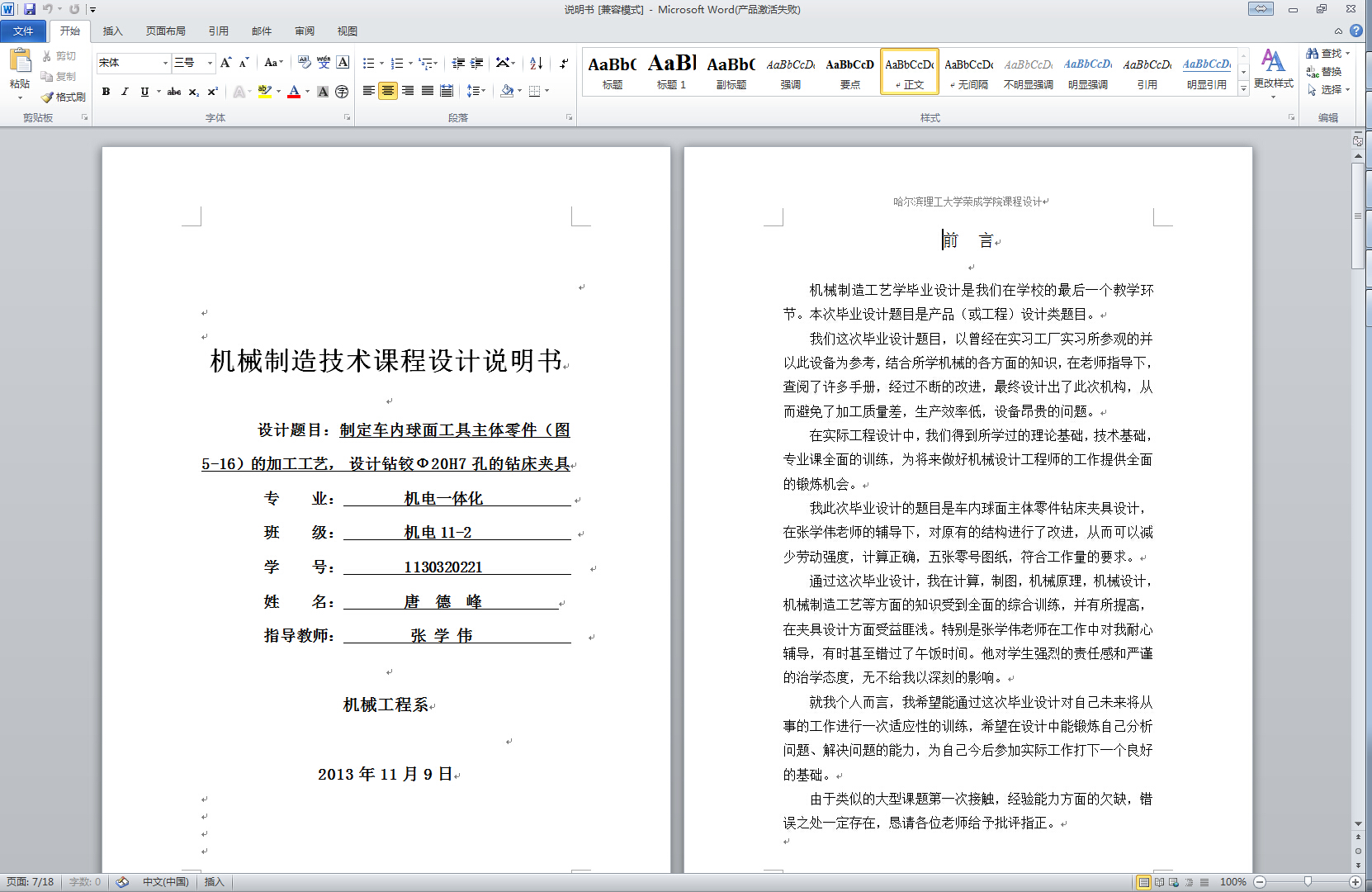Viewport: 1372px width, 892px height.
Task: Click the Cut (剪切) button
Action: 59,56
